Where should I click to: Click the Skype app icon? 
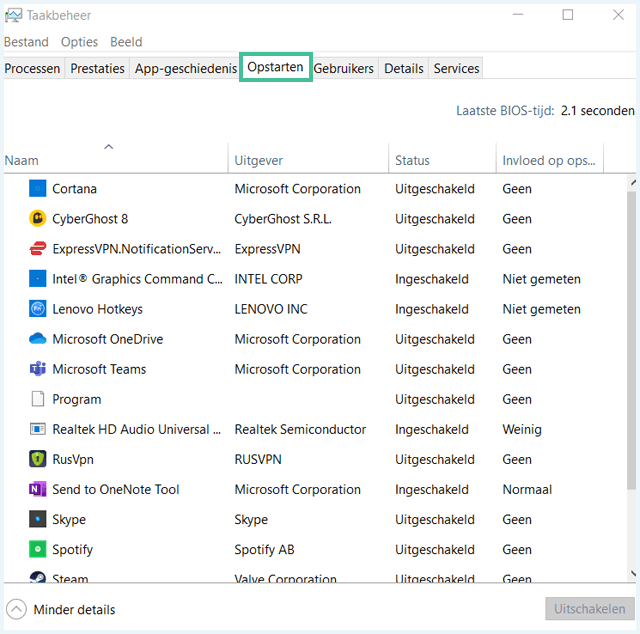pyautogui.click(x=38, y=519)
